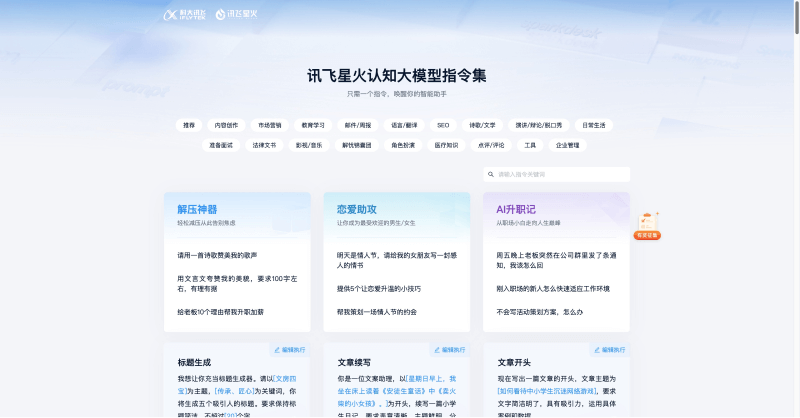The height and width of the screenshot is (418, 800).
Task: Click edit pencil icon on 文章续写 card
Action: (x=437, y=350)
